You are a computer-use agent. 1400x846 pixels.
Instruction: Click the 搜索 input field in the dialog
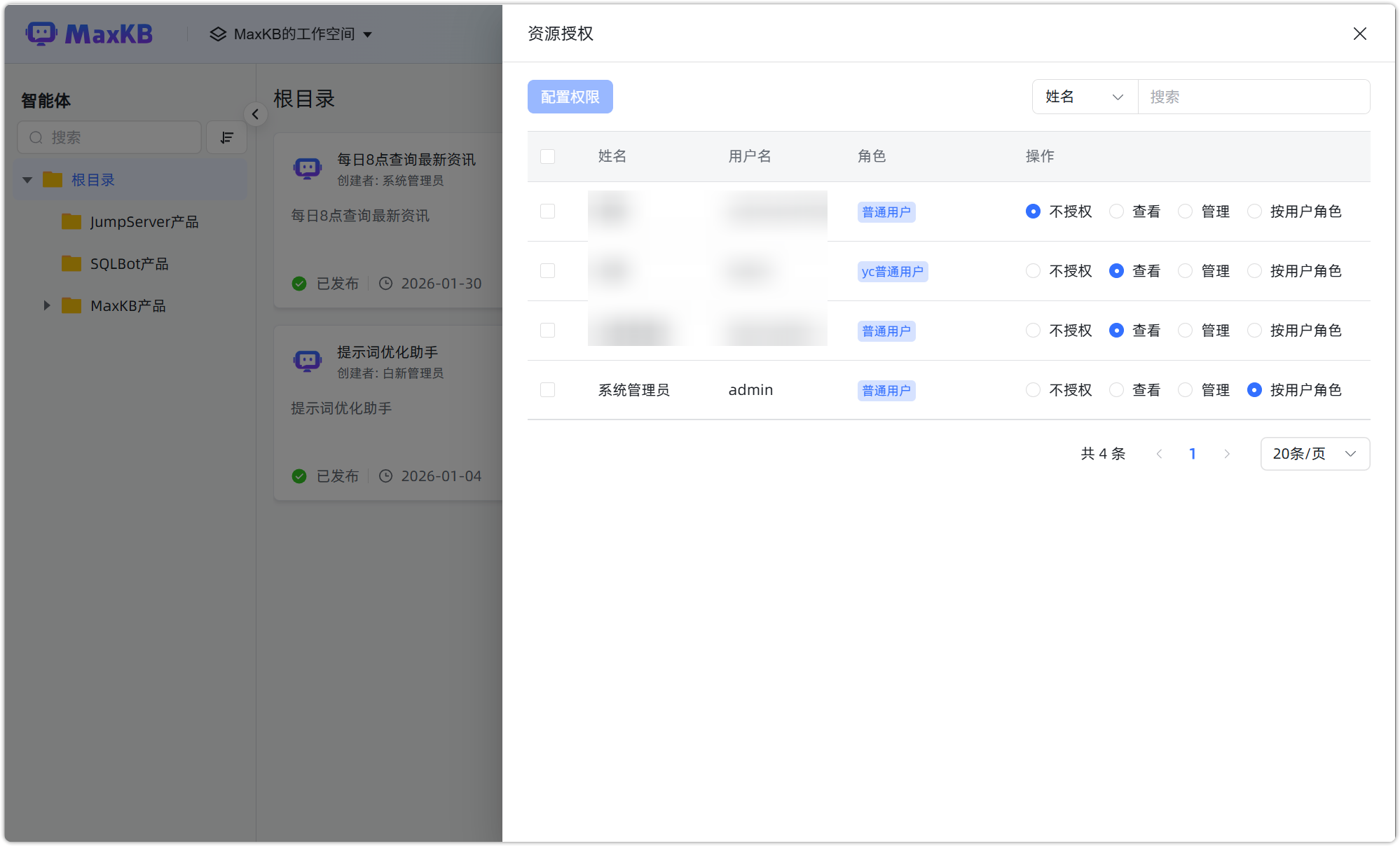(1254, 97)
